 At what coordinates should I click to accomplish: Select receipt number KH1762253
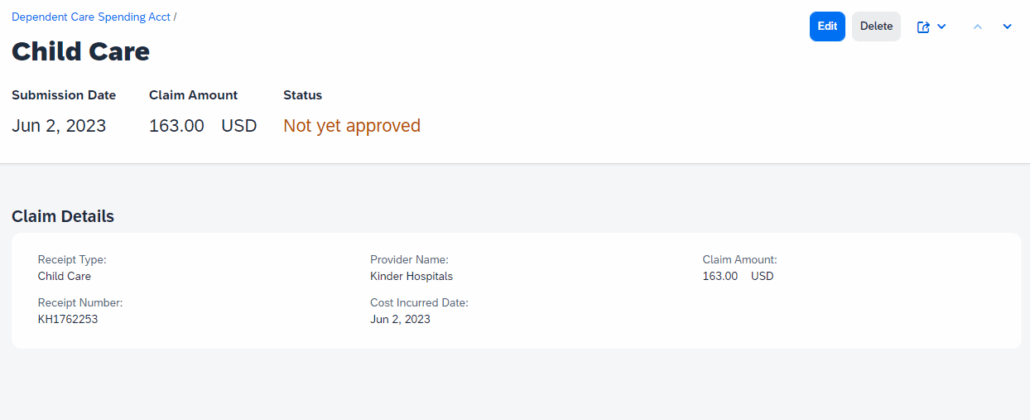(x=68, y=319)
